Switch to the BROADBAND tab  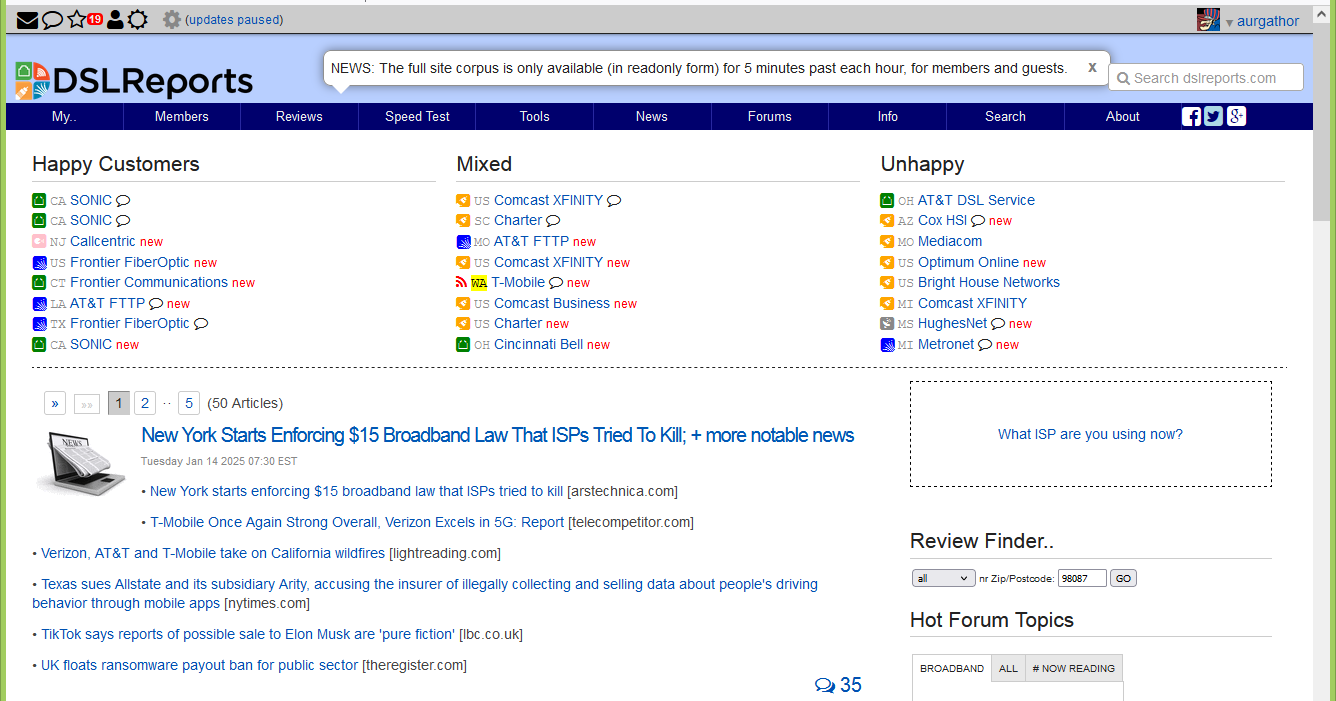(952, 668)
